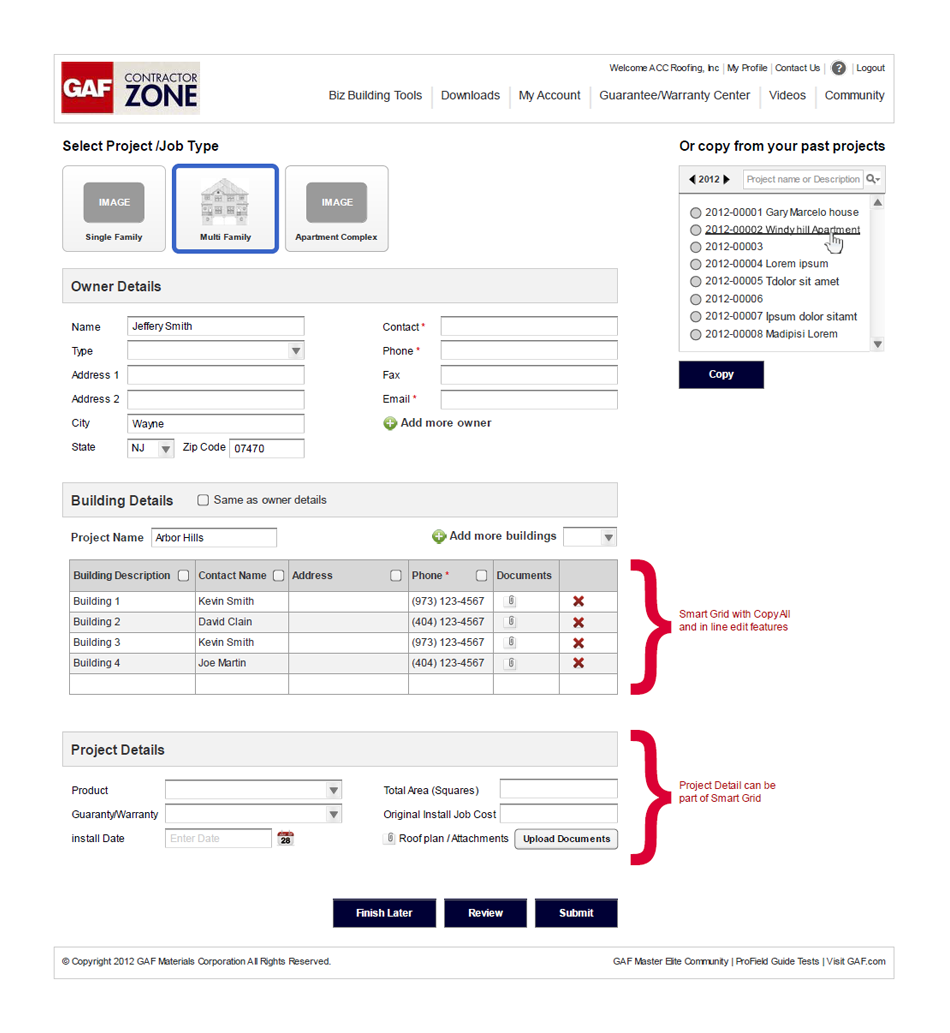Click the Upload Documents button

566,839
